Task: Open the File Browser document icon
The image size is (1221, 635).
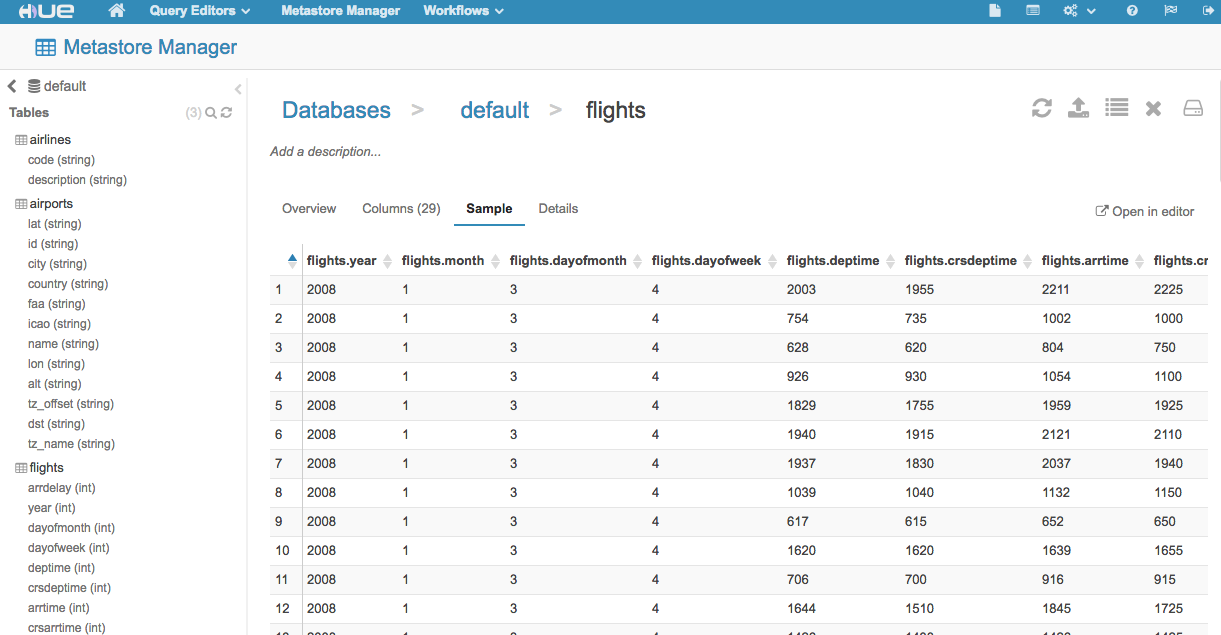Action: point(994,11)
